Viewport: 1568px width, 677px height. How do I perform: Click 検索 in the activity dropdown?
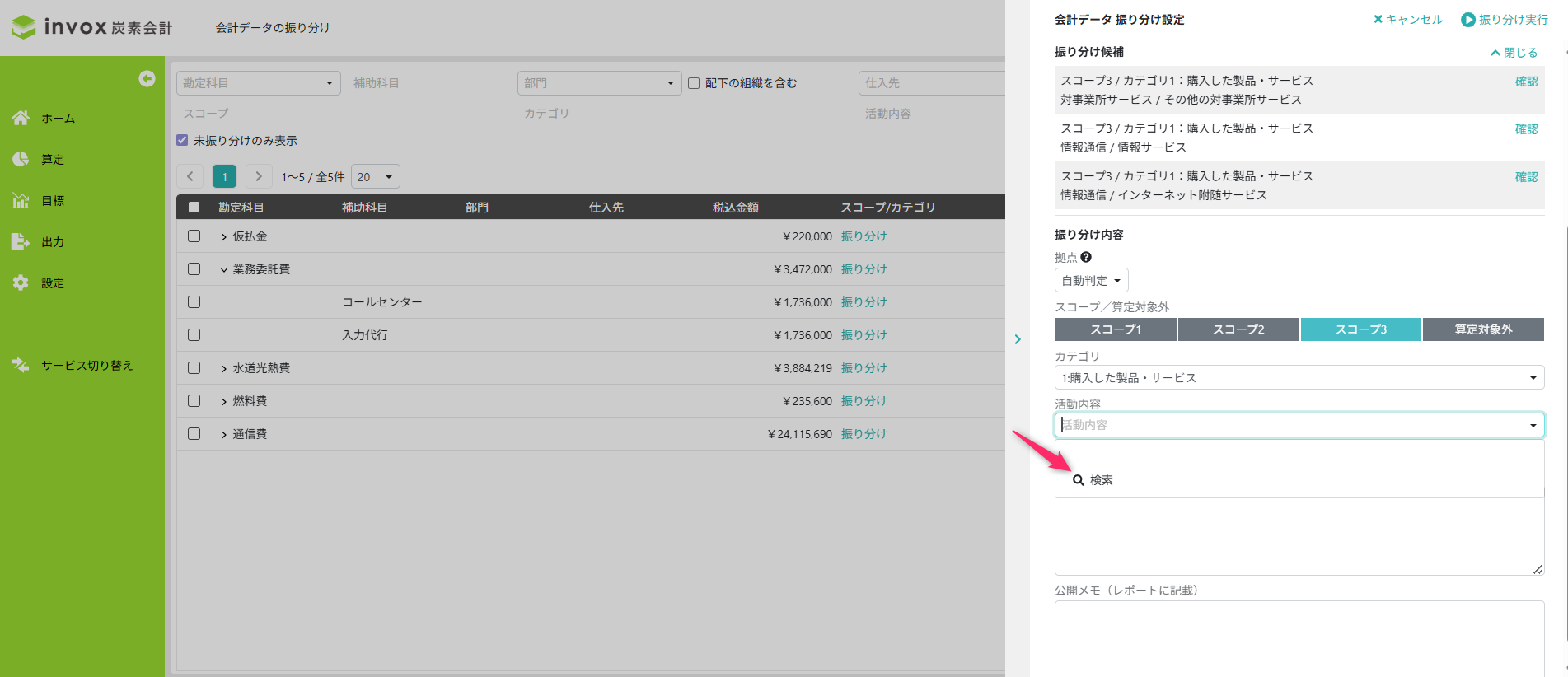tap(1093, 480)
